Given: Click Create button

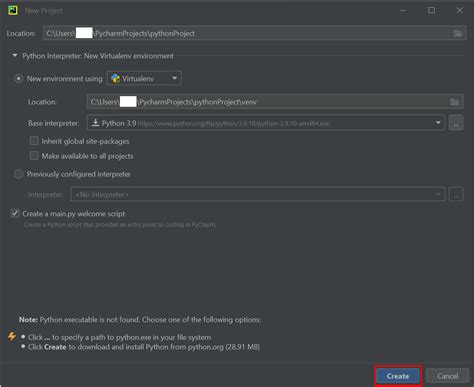Looking at the screenshot, I should click(398, 376).
